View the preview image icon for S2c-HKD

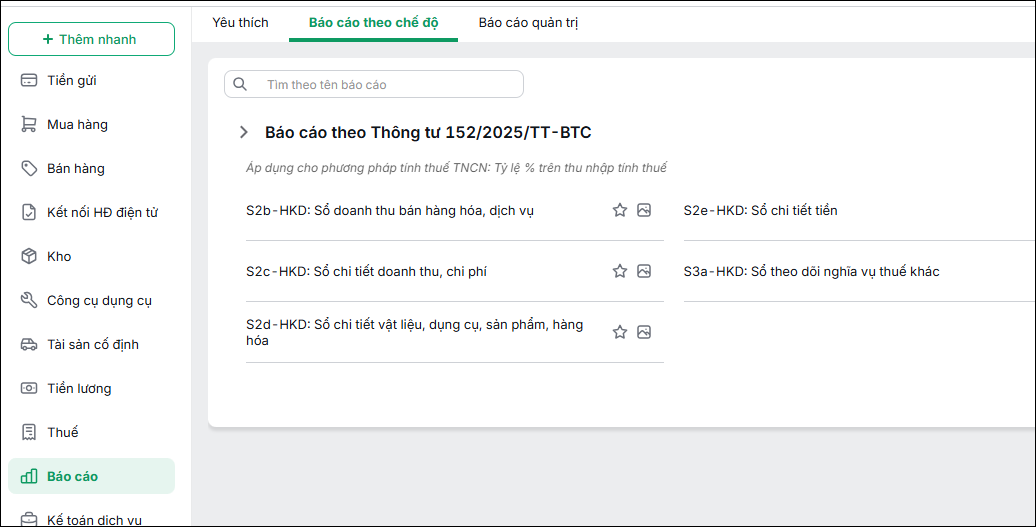644,271
